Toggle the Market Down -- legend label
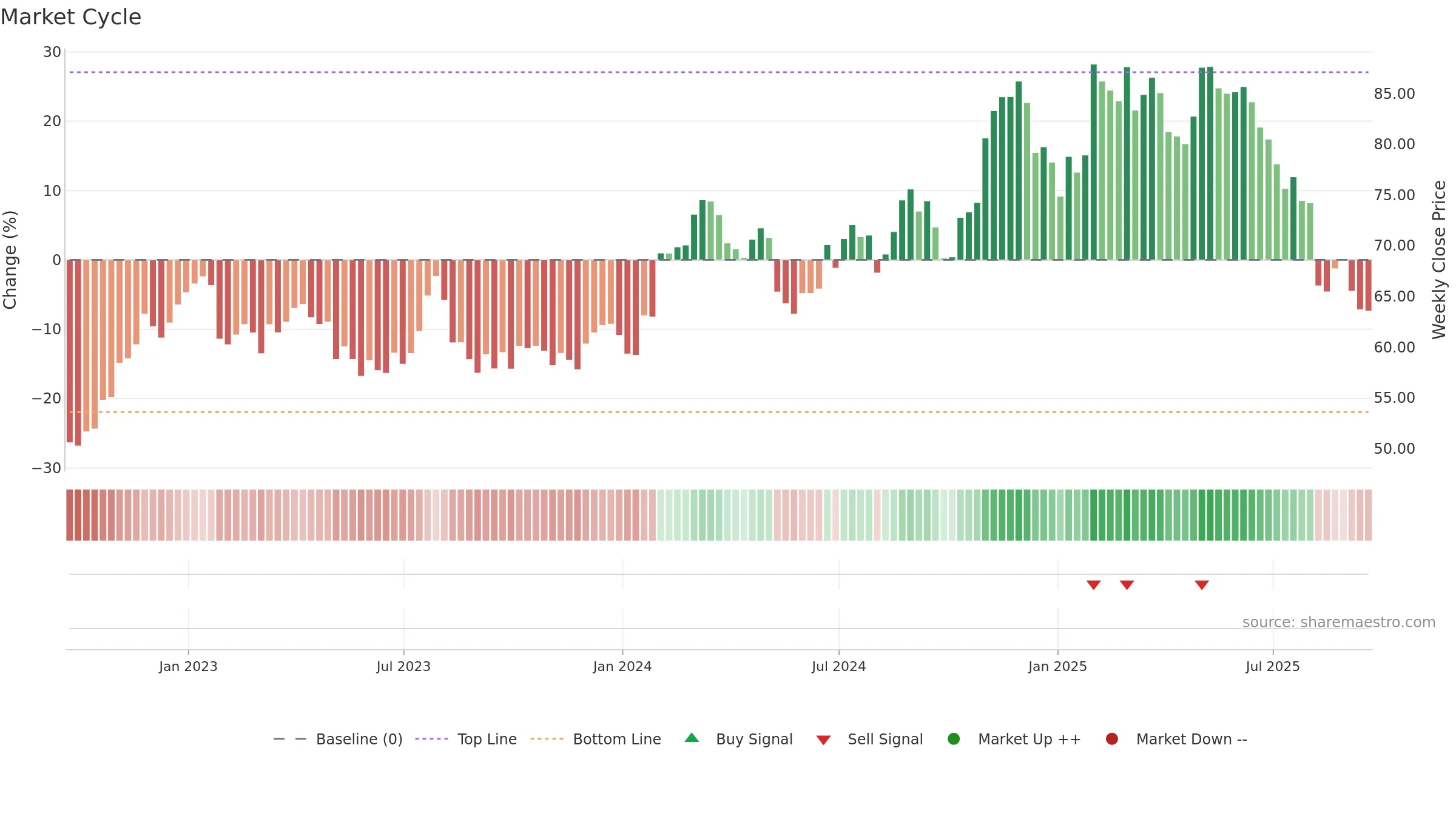 pos(1191,739)
